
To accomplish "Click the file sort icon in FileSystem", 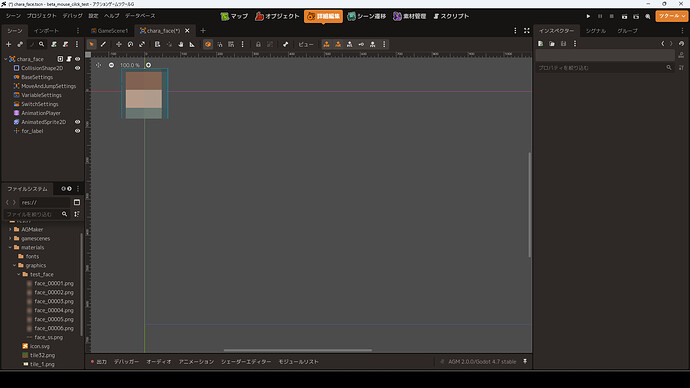I will pos(77,214).
